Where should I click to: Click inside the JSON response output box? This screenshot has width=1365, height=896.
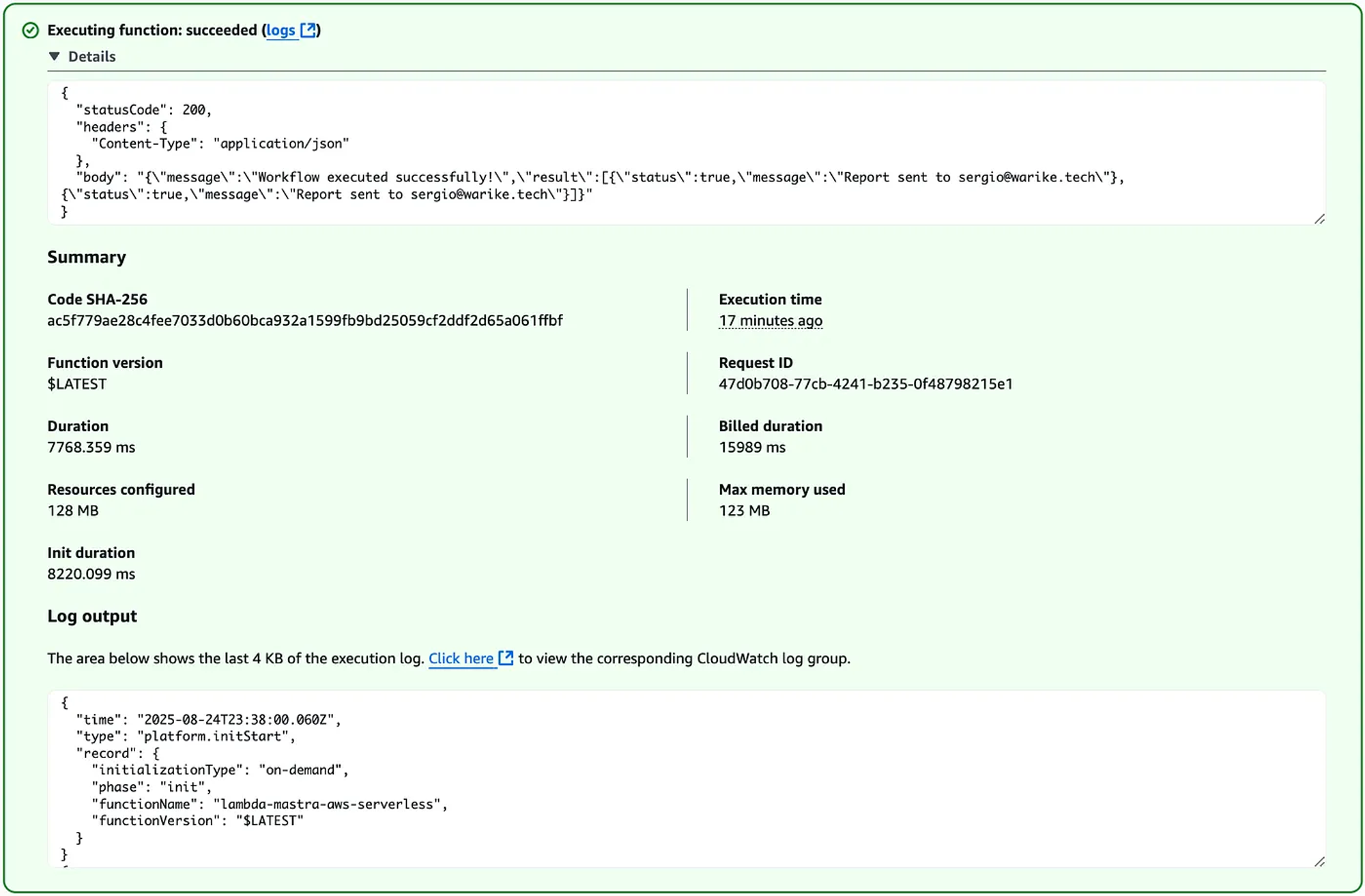[682, 151]
